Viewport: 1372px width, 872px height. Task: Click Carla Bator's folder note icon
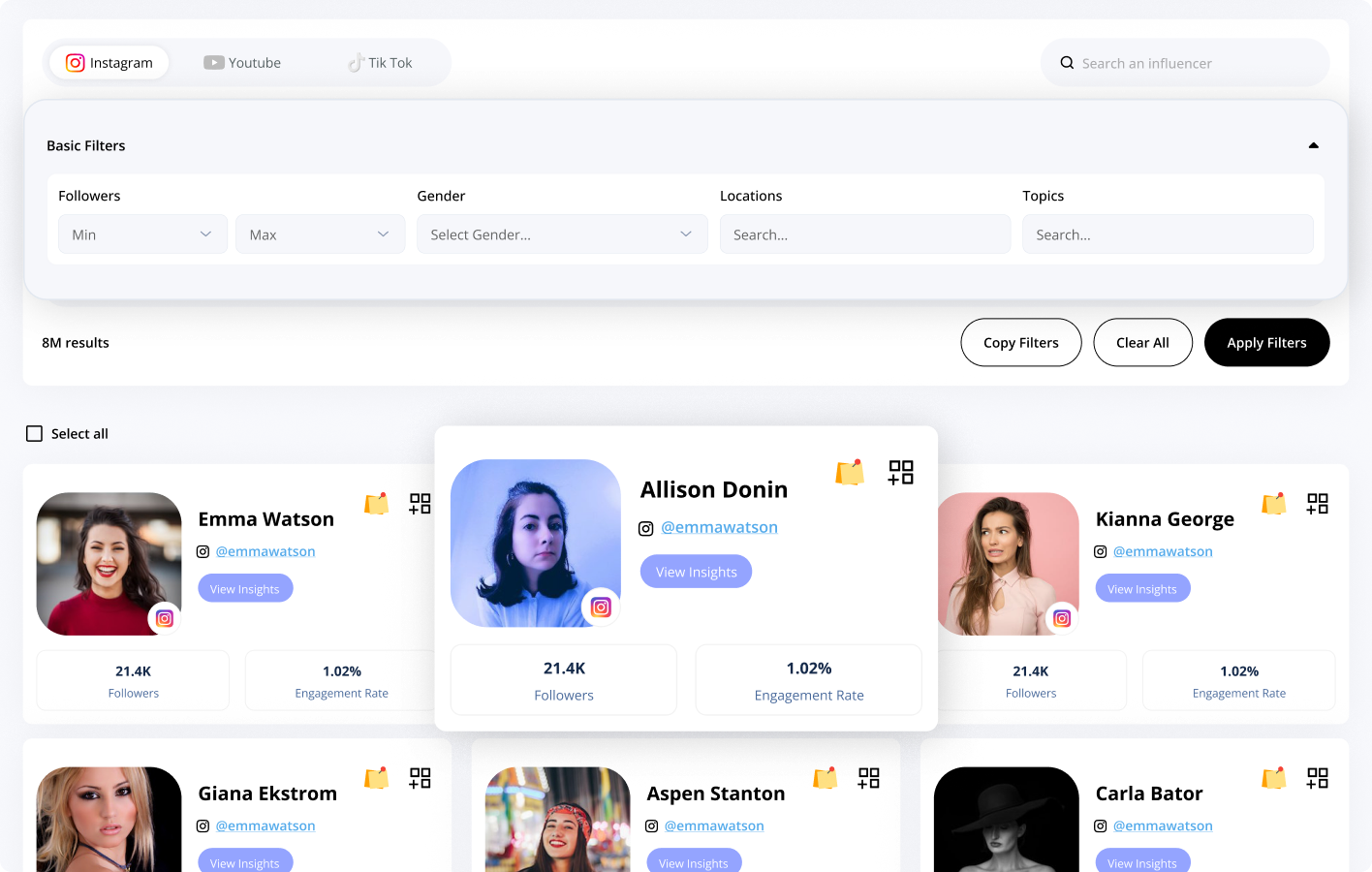pos(1274,778)
